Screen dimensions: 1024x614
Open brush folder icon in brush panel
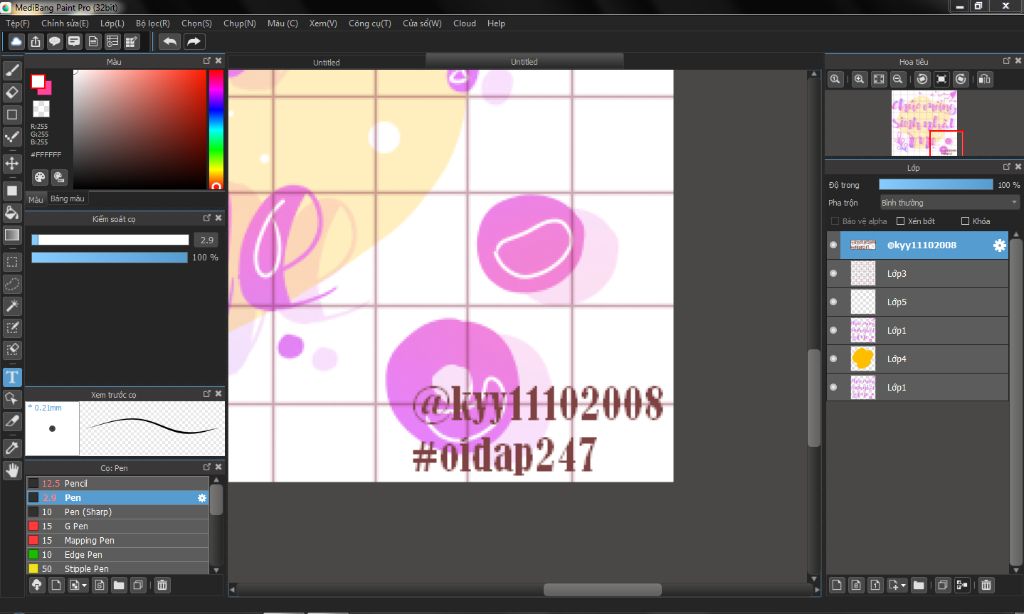(118, 585)
